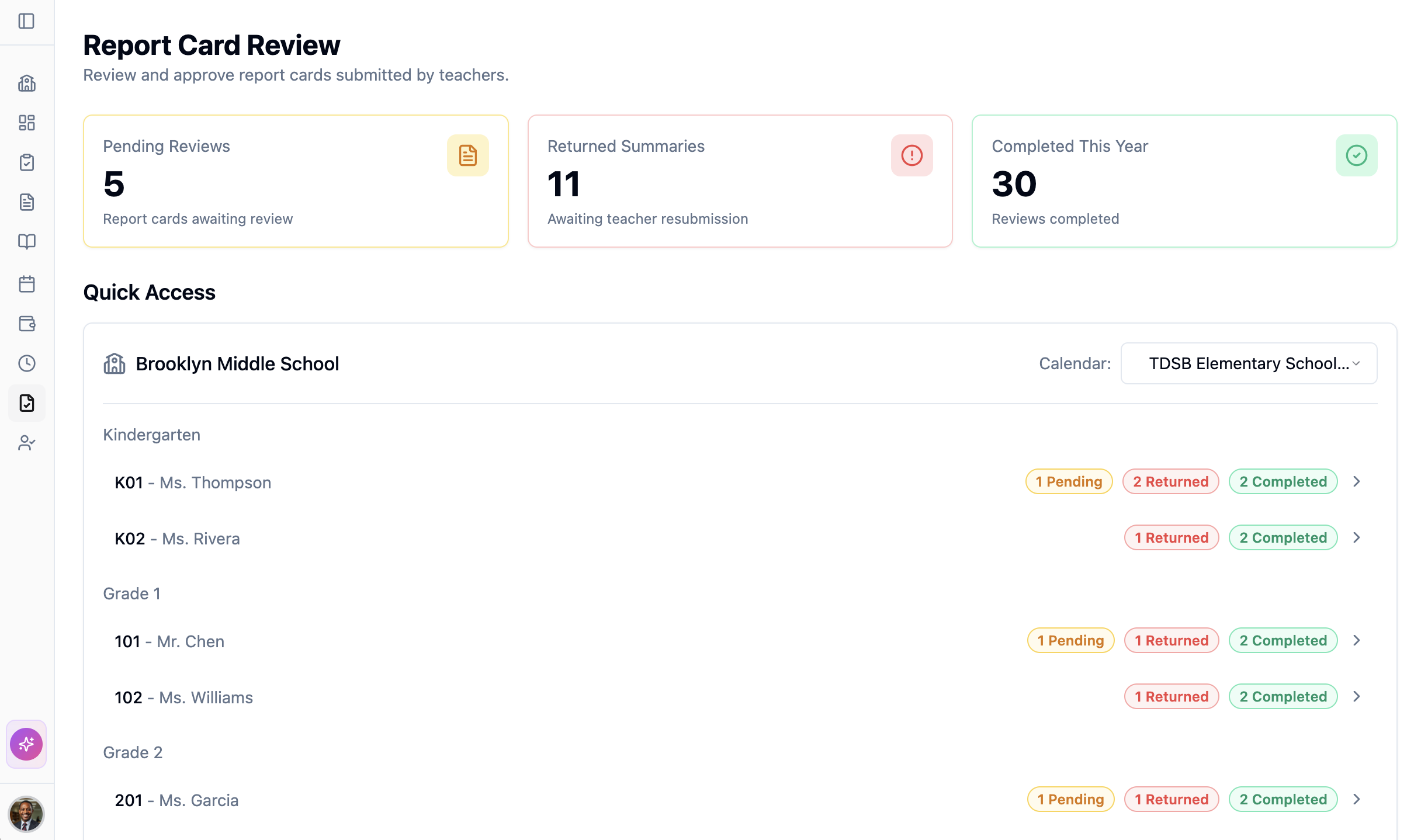Image resolution: width=1421 pixels, height=840 pixels.
Task: Open the school home icon in sidebar
Action: coord(26,83)
